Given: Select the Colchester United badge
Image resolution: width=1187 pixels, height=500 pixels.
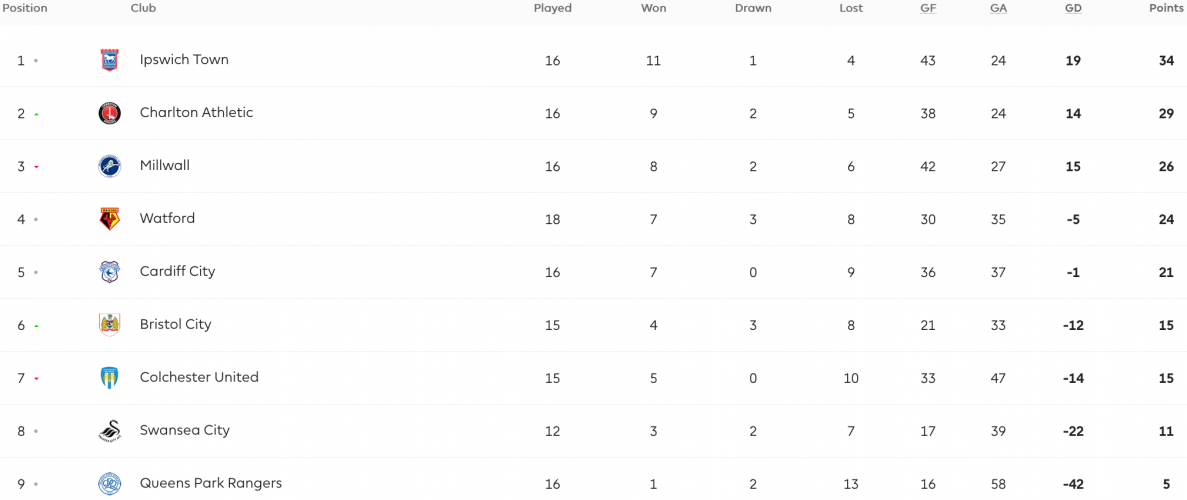Looking at the screenshot, I should (x=110, y=378).
